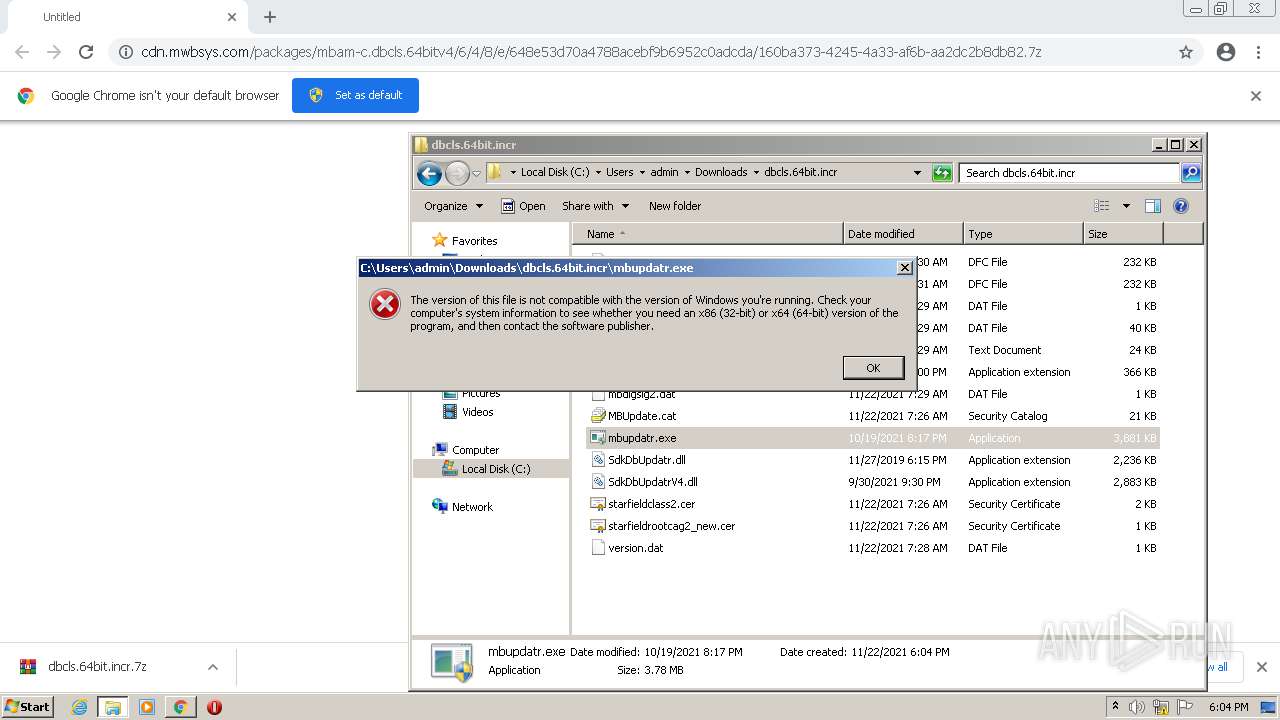Open the Windows Explorer taskbar icon
The image size is (1280, 720).
pyautogui.click(x=112, y=707)
